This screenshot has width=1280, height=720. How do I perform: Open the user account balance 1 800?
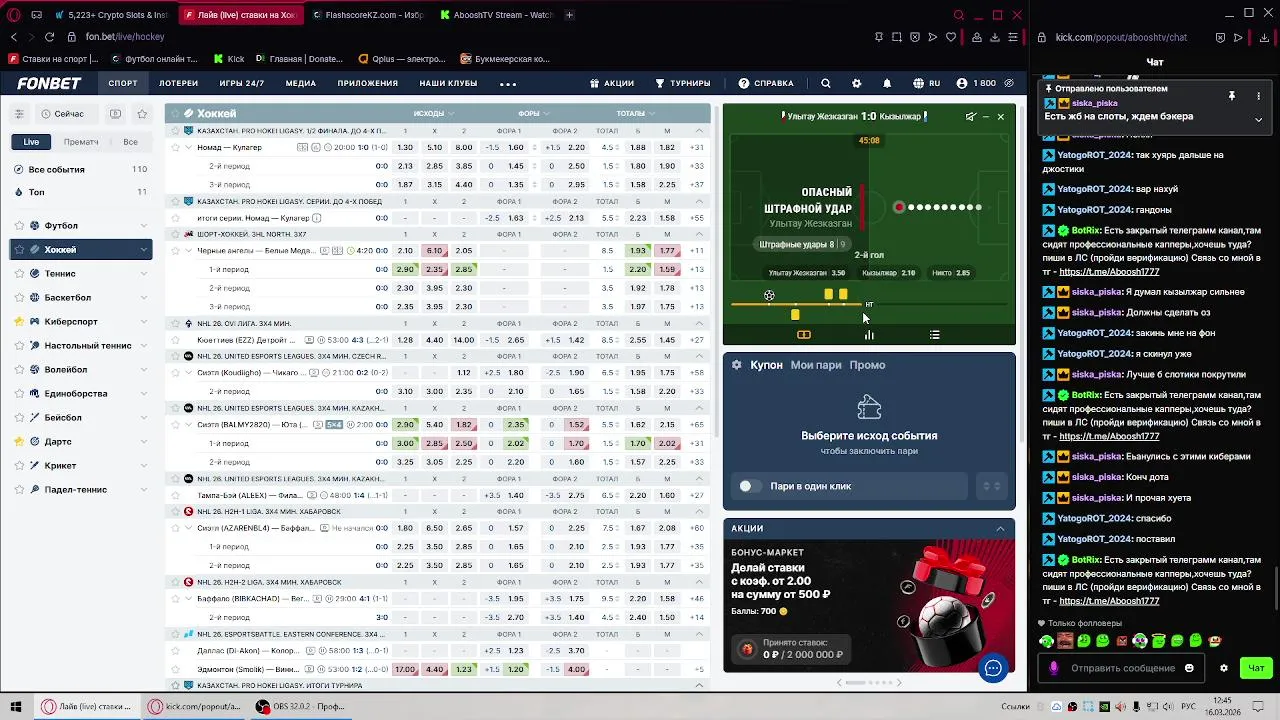[x=976, y=83]
